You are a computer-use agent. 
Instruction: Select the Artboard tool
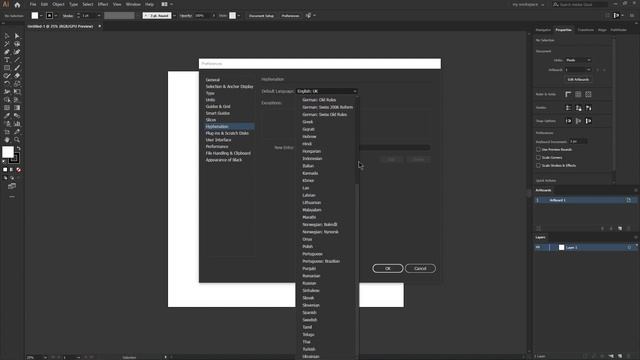coord(7,131)
